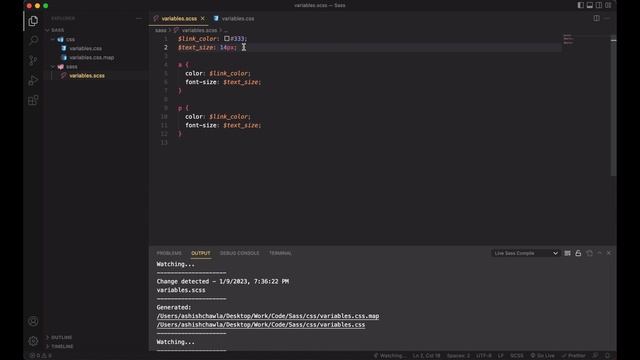Switch to the Terminal panel tab
640x360 pixels.
[280, 253]
